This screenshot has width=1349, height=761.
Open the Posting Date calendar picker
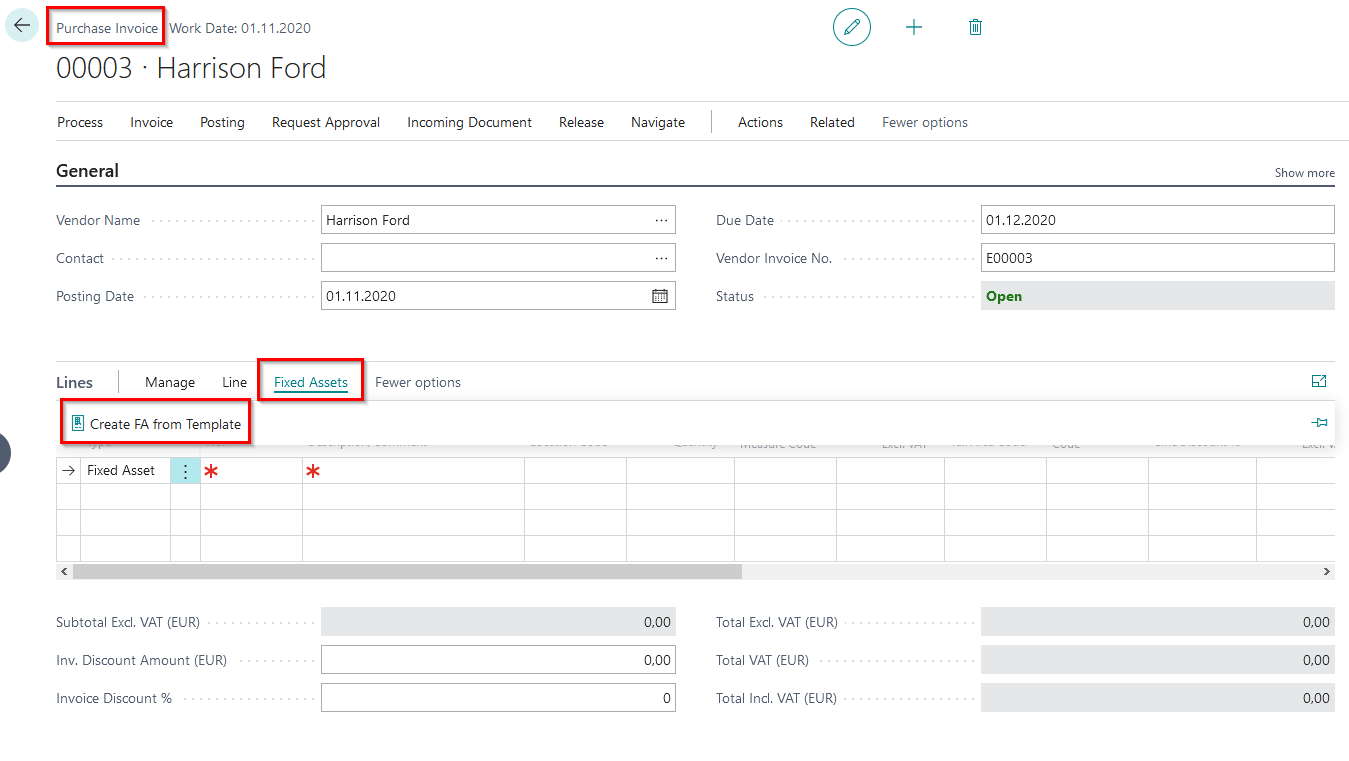(660, 296)
